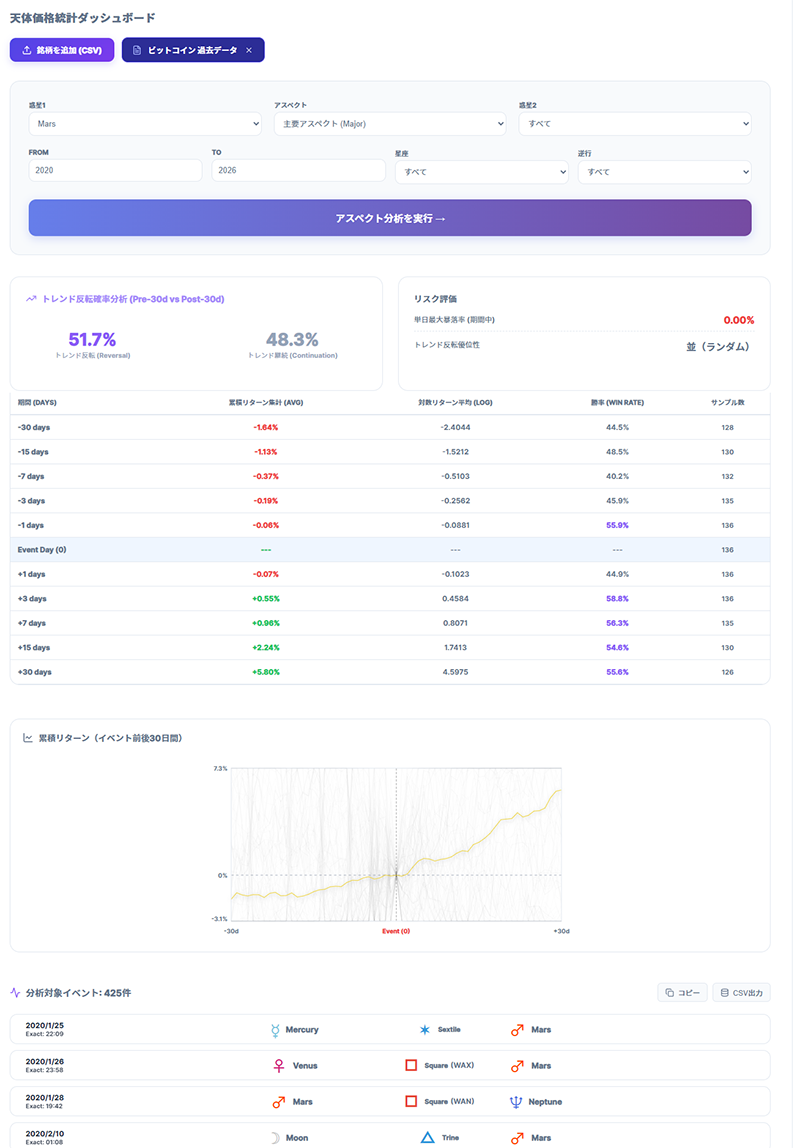Open the 惑星2 dropdown

click(x=634, y=123)
